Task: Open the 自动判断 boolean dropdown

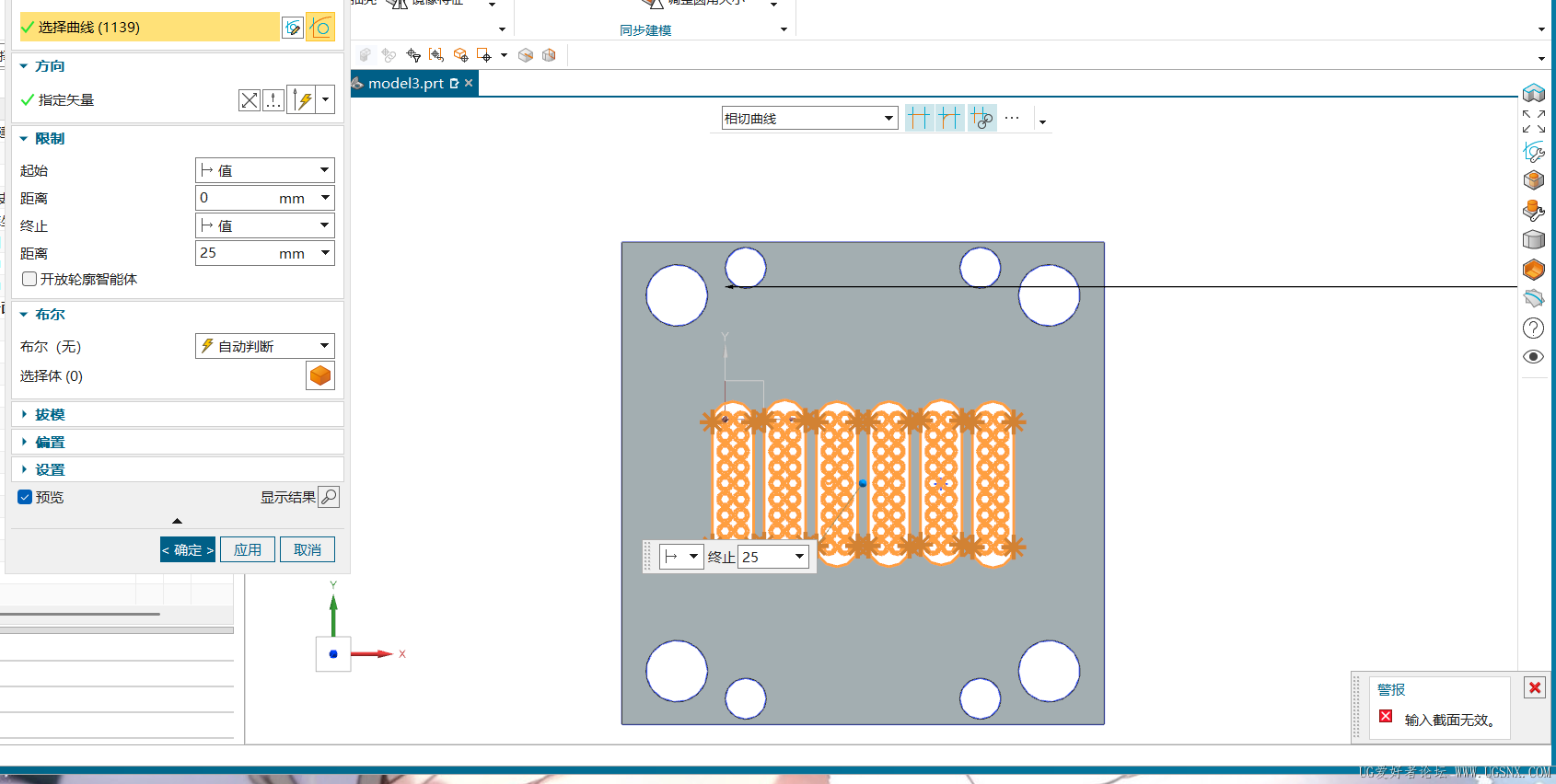Action: (264, 346)
